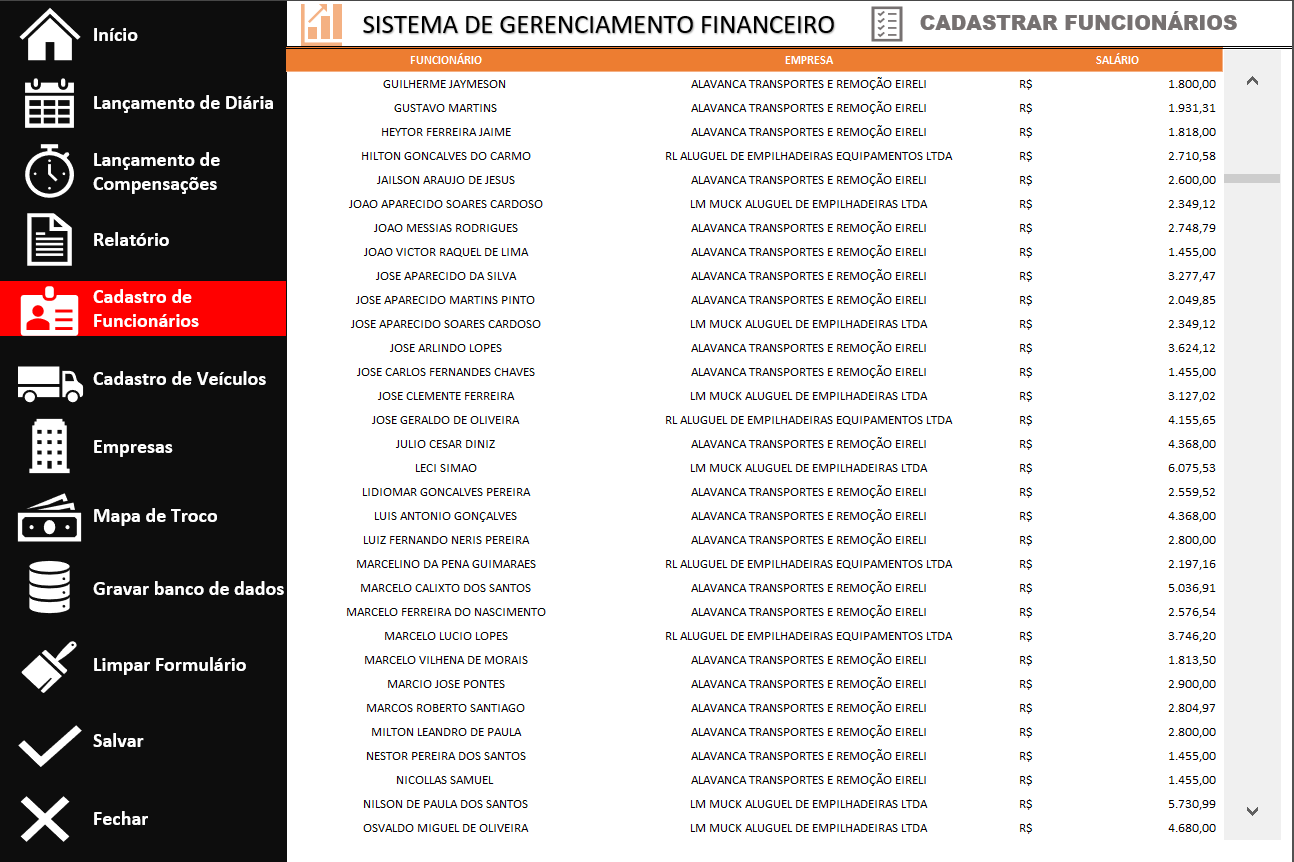Select employee row LECI SIMAO

click(446, 468)
